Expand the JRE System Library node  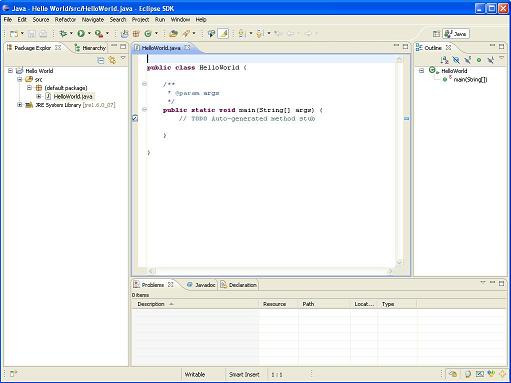[20, 105]
